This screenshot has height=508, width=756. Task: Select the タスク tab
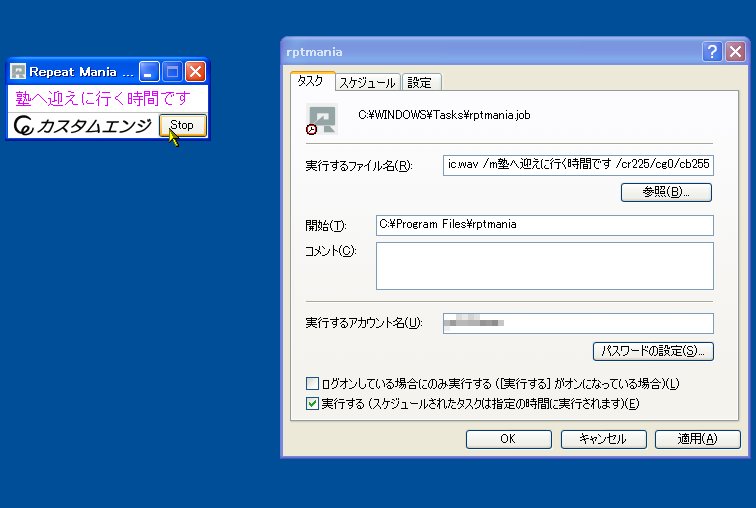point(311,81)
